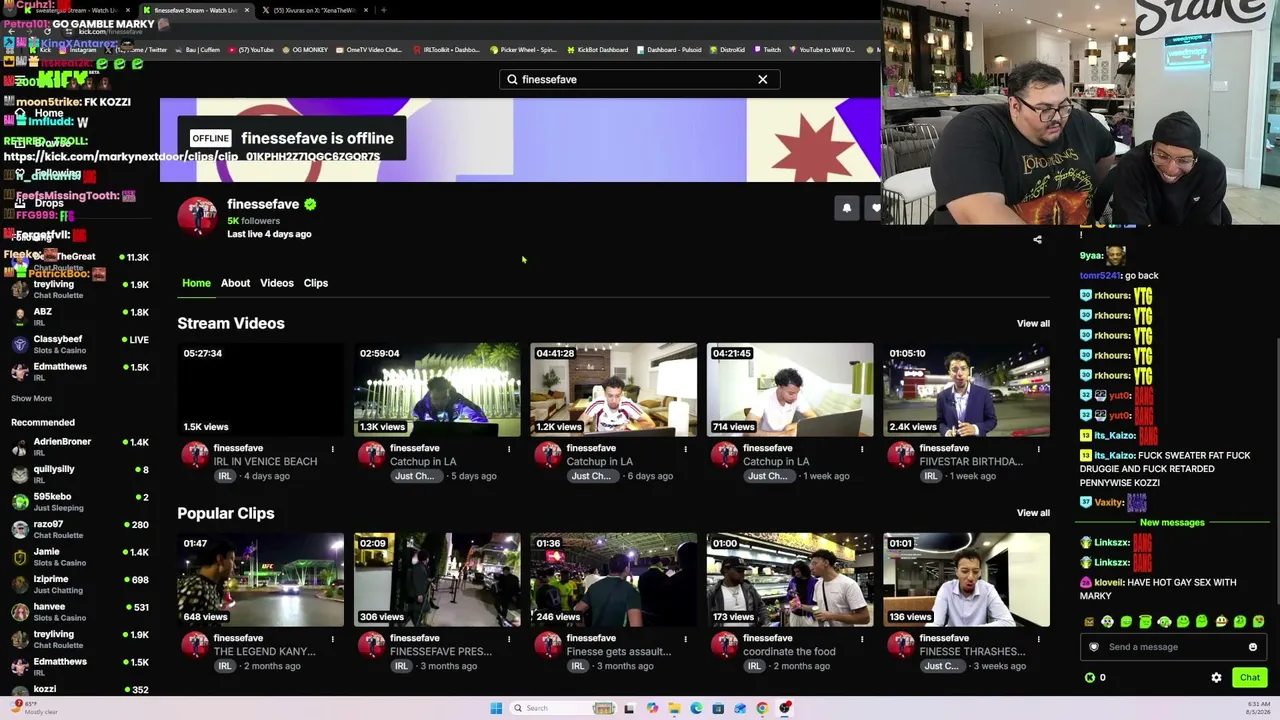The width and height of the screenshot is (1280, 720).
Task: Open the Videos tab
Action: coord(277,283)
